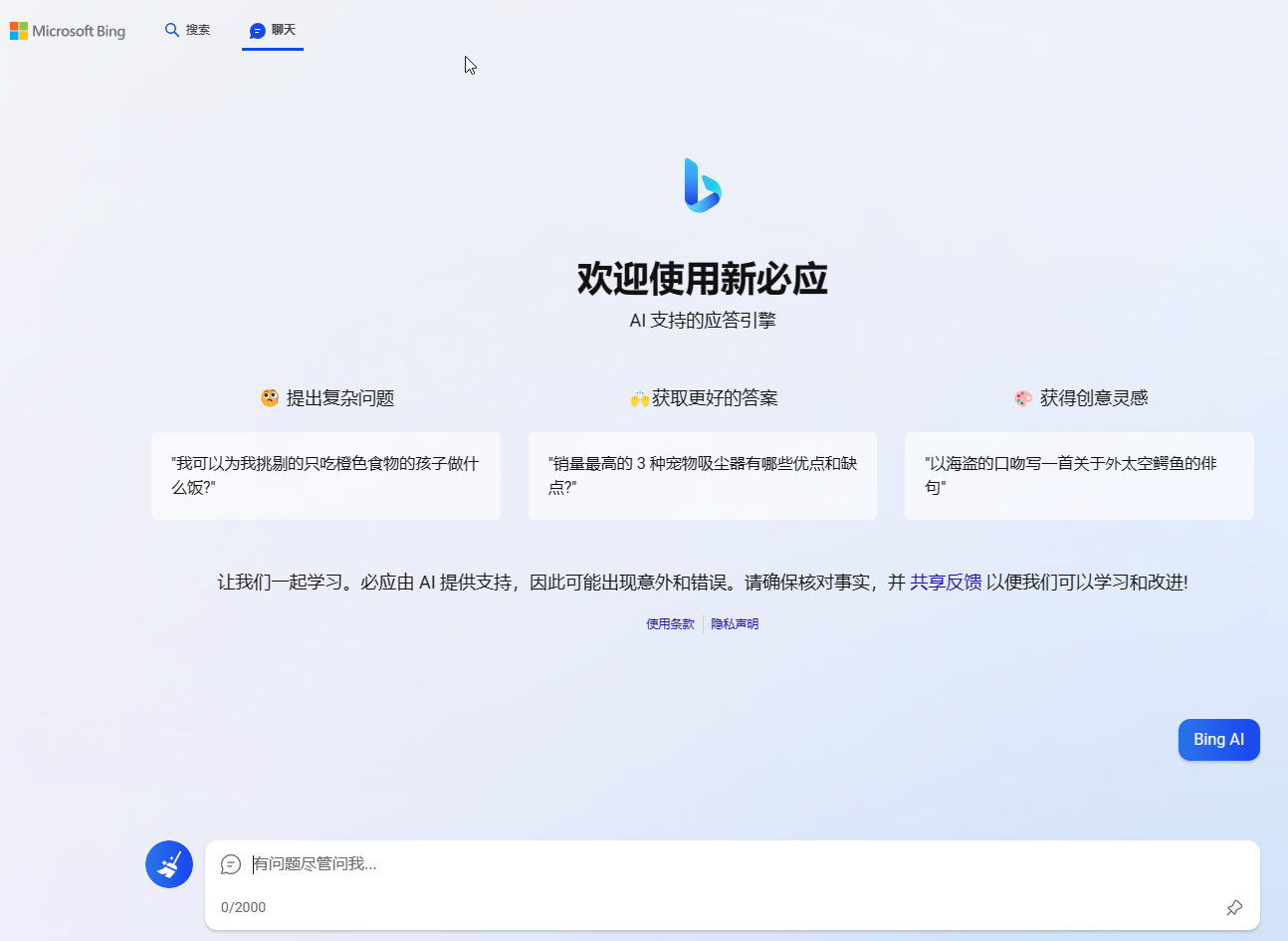Select the pirate haiku example card
This screenshot has height=941, width=1288.
1079,475
